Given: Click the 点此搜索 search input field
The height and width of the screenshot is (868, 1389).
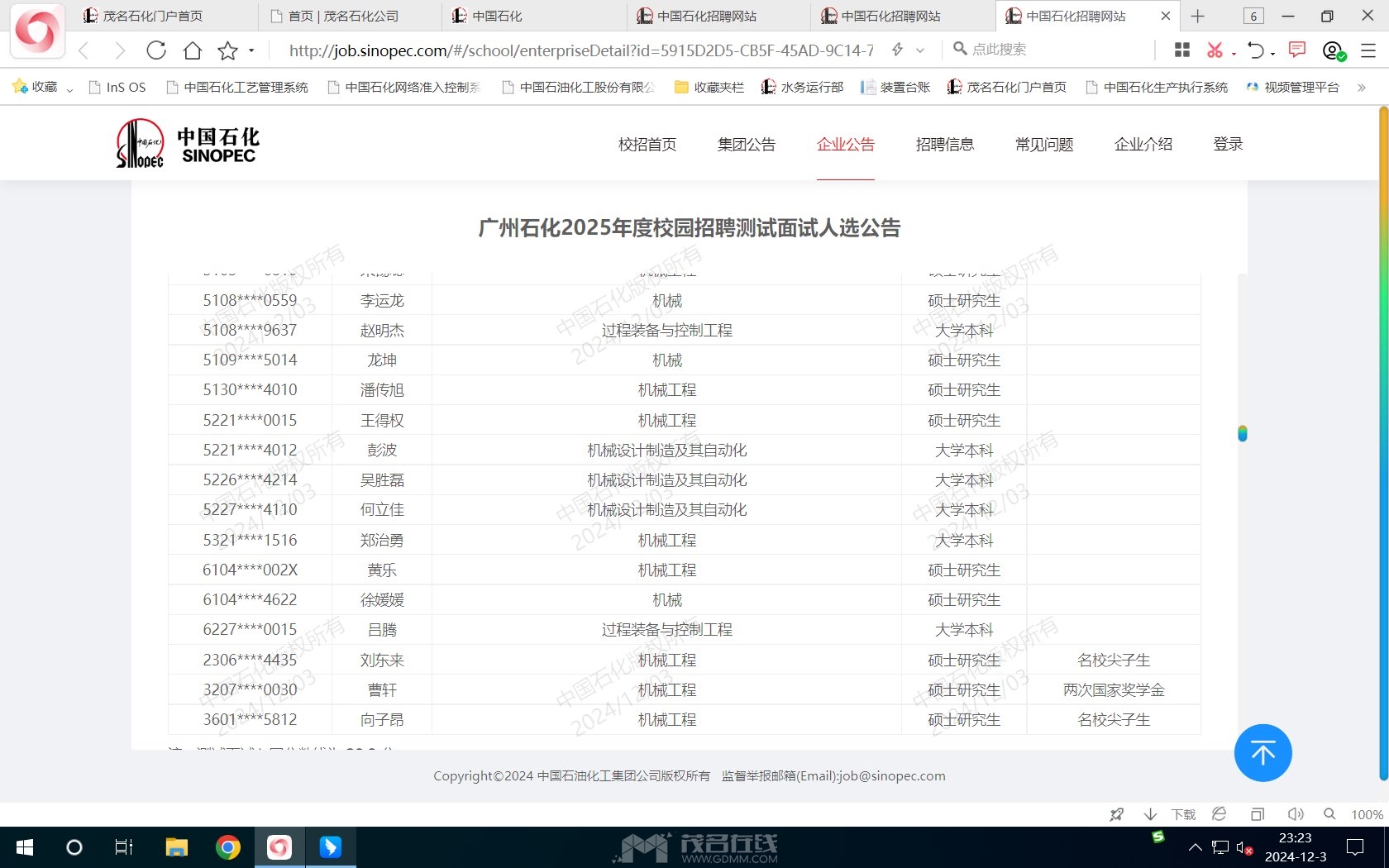Looking at the screenshot, I should (x=1050, y=50).
